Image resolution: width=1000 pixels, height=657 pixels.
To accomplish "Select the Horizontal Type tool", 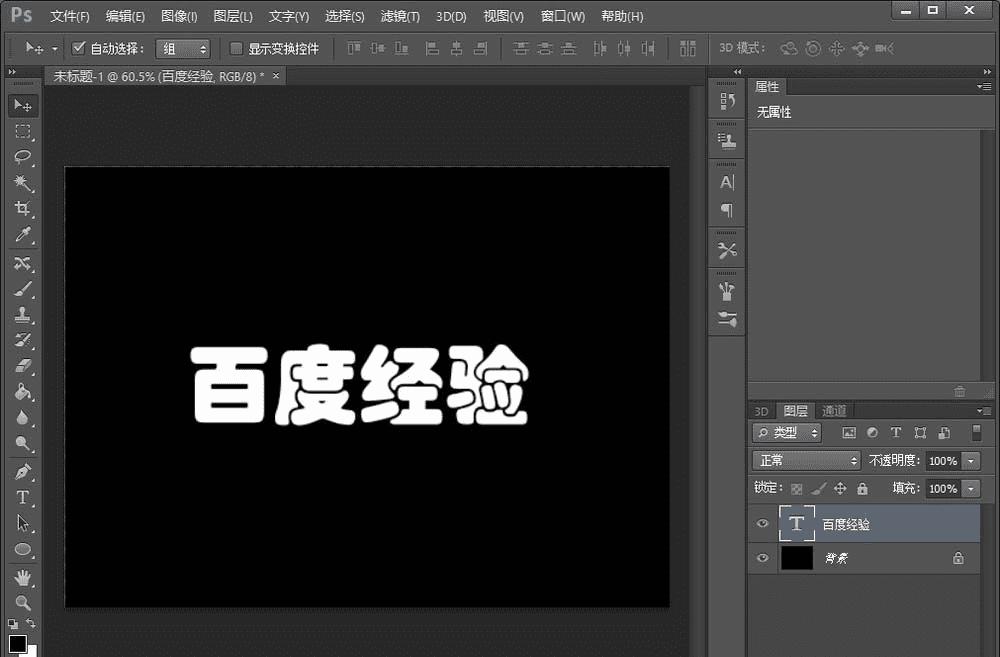I will pyautogui.click(x=23, y=498).
